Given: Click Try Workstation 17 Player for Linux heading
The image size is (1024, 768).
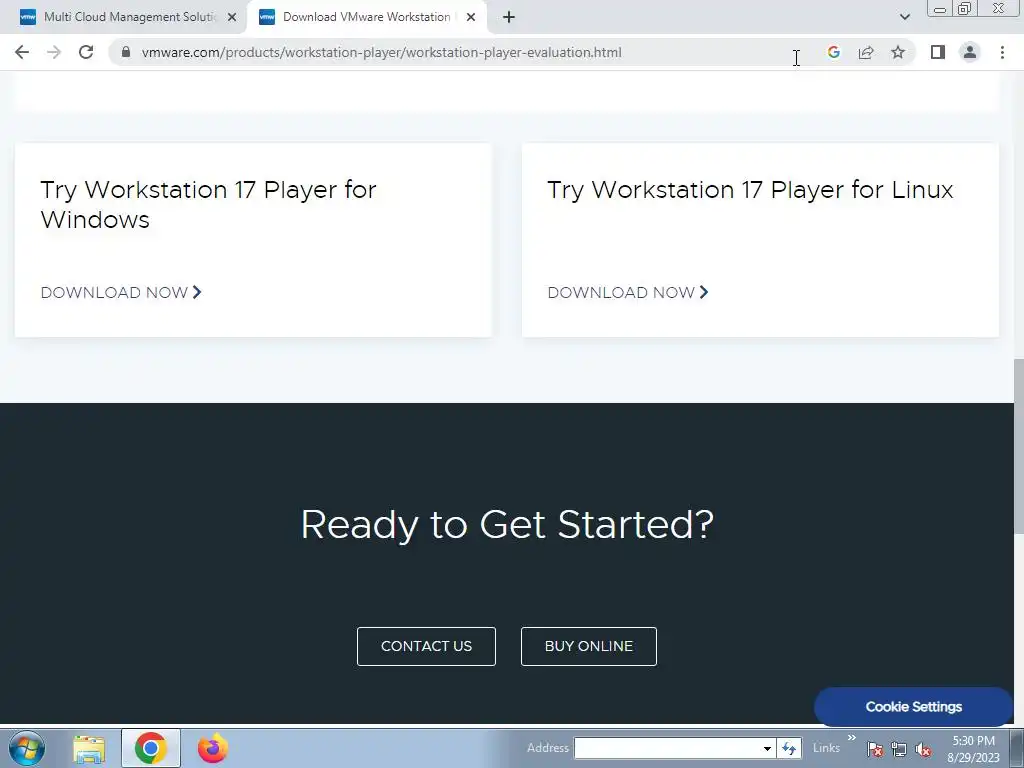Looking at the screenshot, I should [x=750, y=190].
